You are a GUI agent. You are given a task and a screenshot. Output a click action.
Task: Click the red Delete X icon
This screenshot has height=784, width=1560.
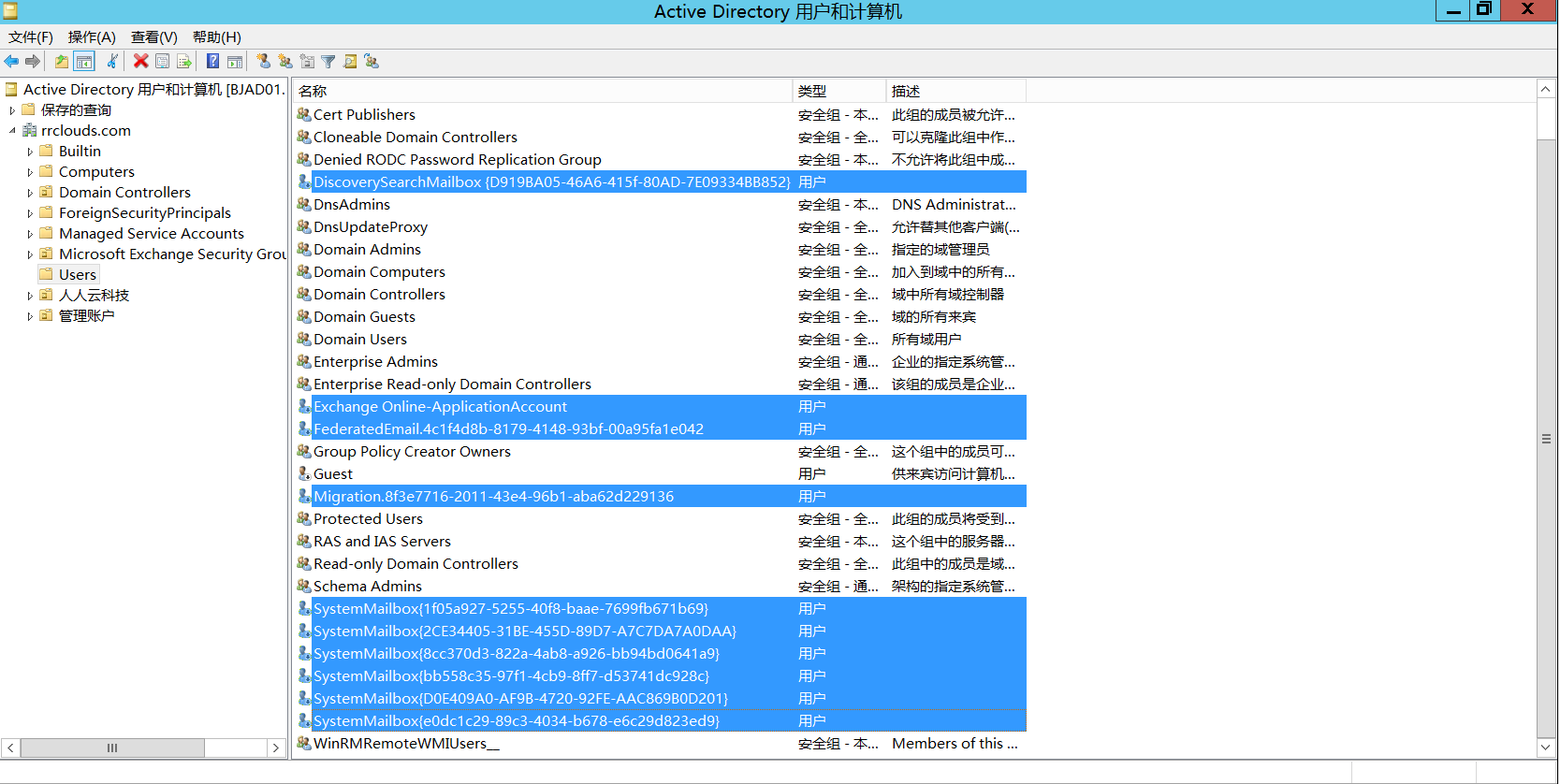140,62
